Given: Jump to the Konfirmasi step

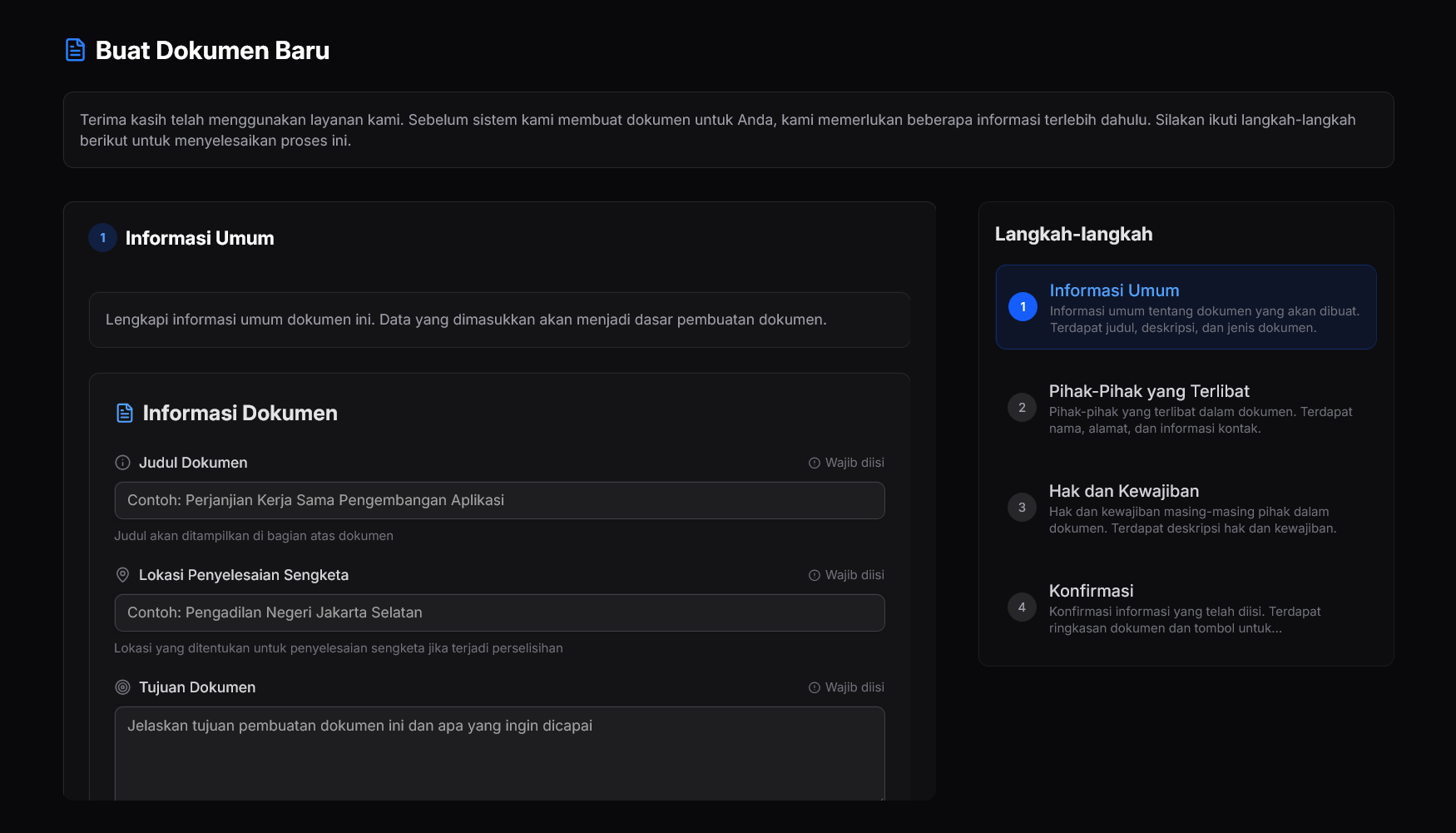Looking at the screenshot, I should 1186,607.
